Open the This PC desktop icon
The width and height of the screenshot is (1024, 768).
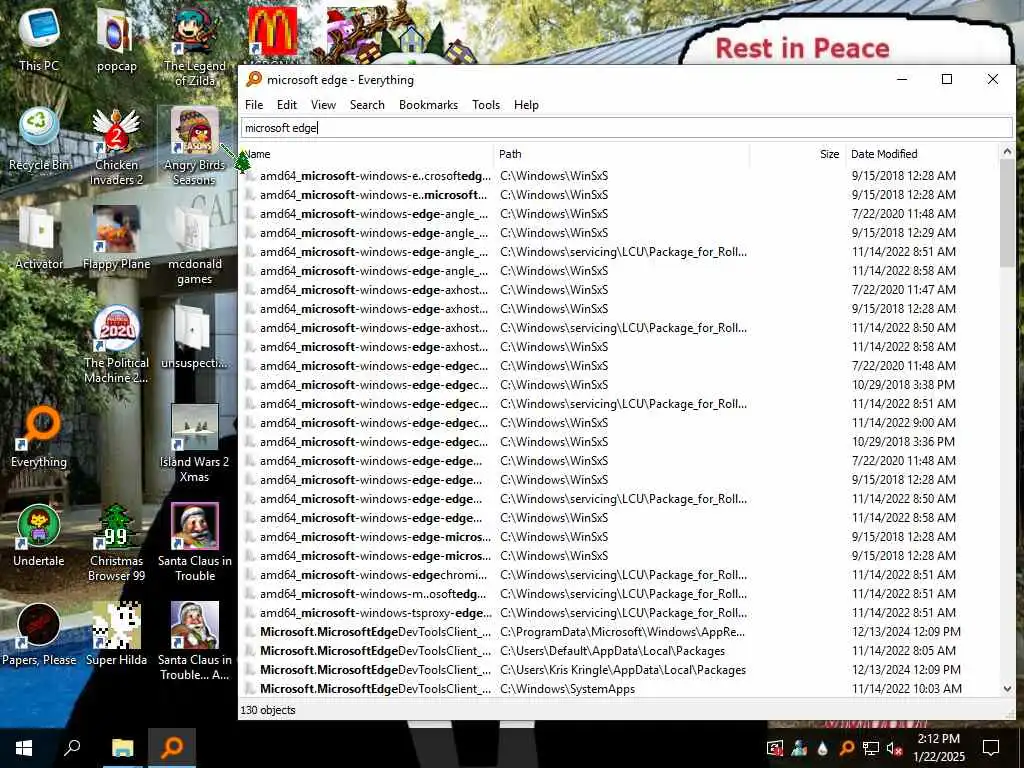[39, 39]
